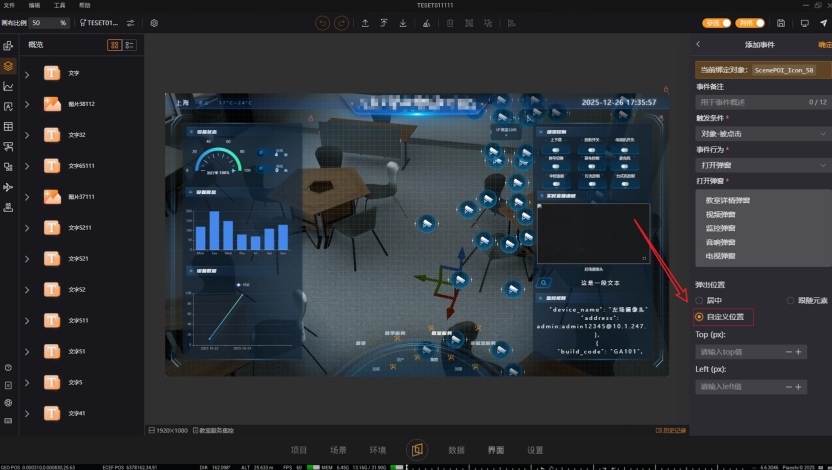
Task: Switch to the 项目 bottom tab
Action: coord(299,450)
